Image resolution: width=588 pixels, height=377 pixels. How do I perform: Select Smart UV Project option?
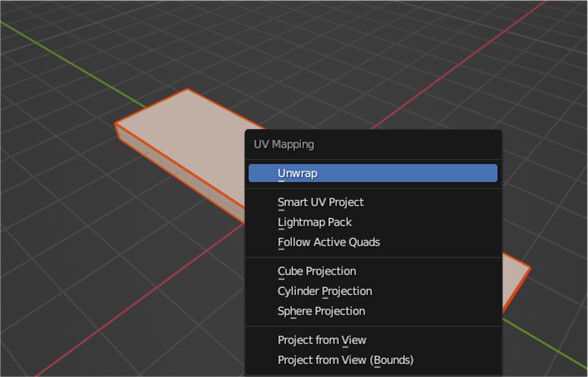373,202
